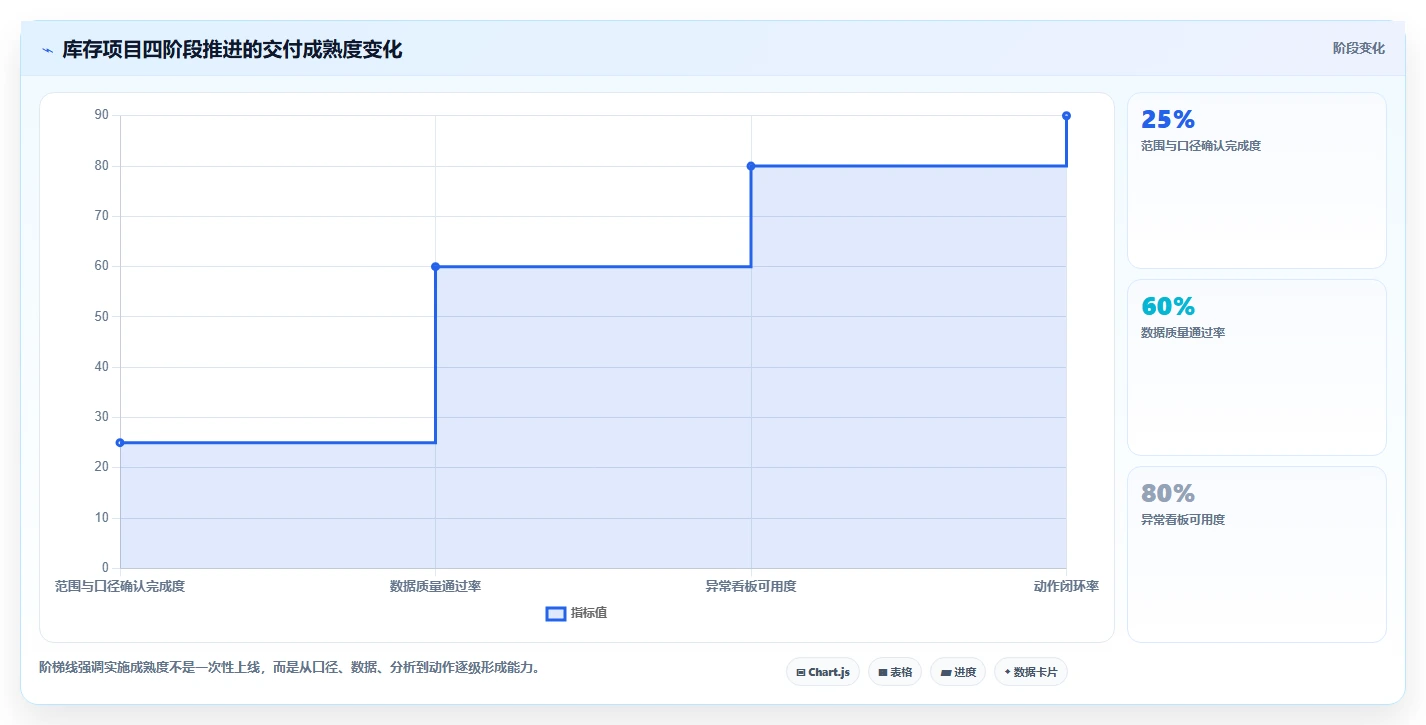The height and width of the screenshot is (725, 1426).
Task: Click x-axis label 数据质量通过率
Action: [x=435, y=586]
